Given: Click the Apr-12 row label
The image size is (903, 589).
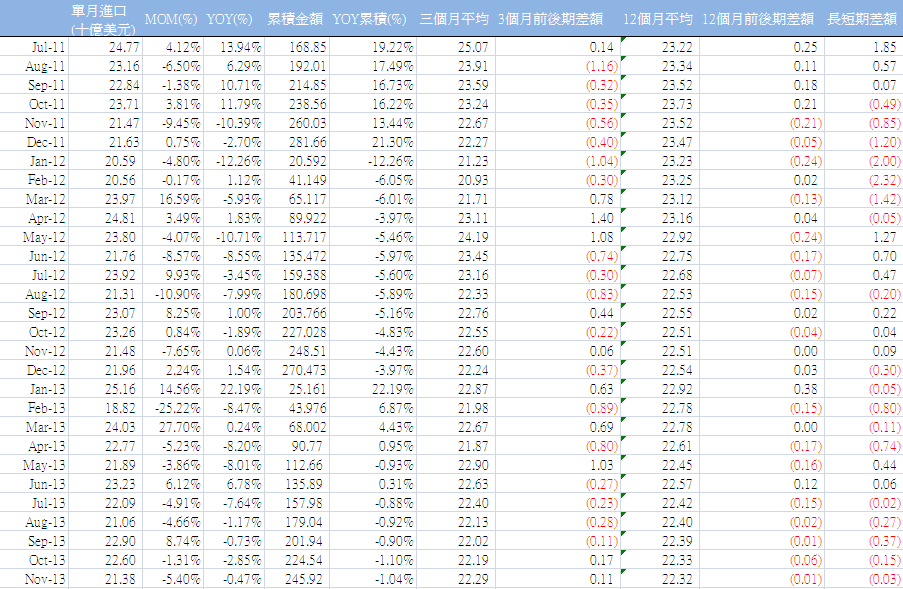Looking at the screenshot, I should [x=47, y=218].
